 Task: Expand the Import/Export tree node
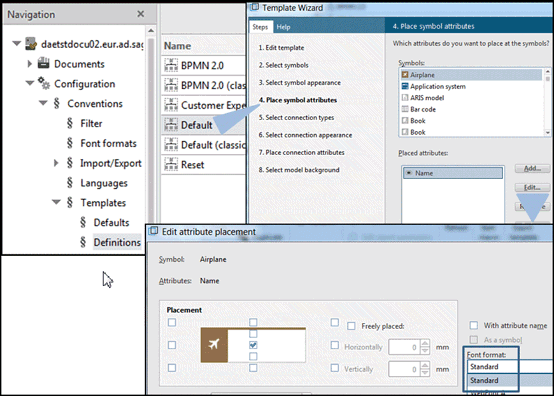pos(56,163)
